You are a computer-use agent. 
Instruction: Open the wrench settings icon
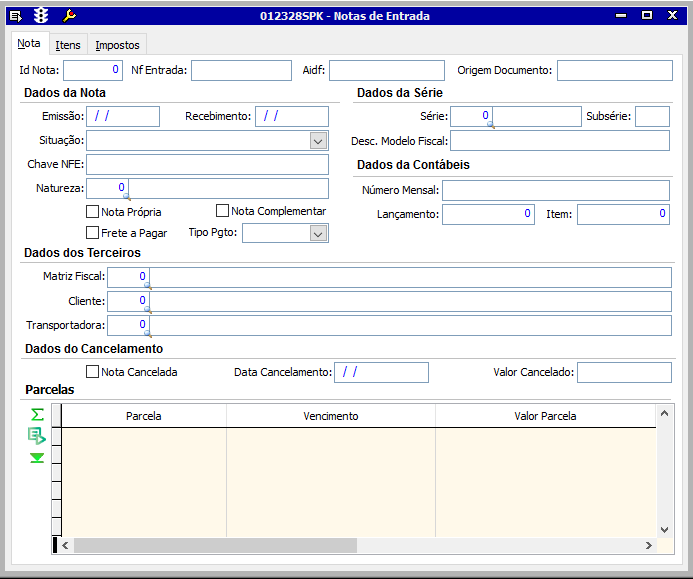[x=69, y=15]
